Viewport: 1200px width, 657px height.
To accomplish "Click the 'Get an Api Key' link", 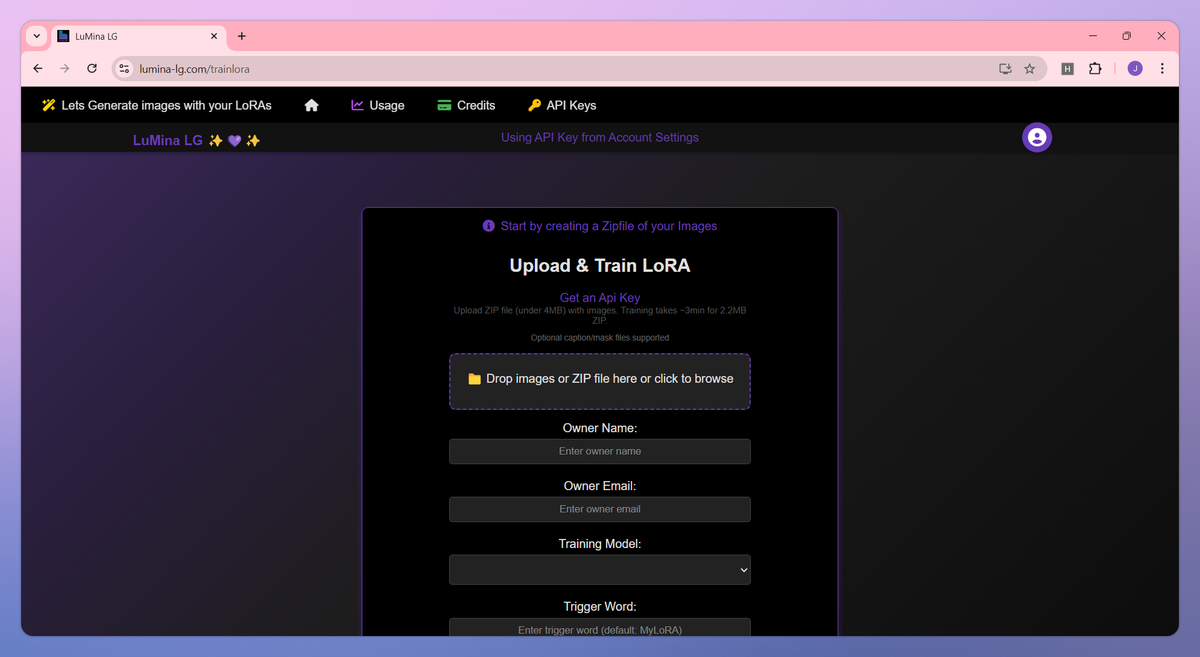I will 600,298.
